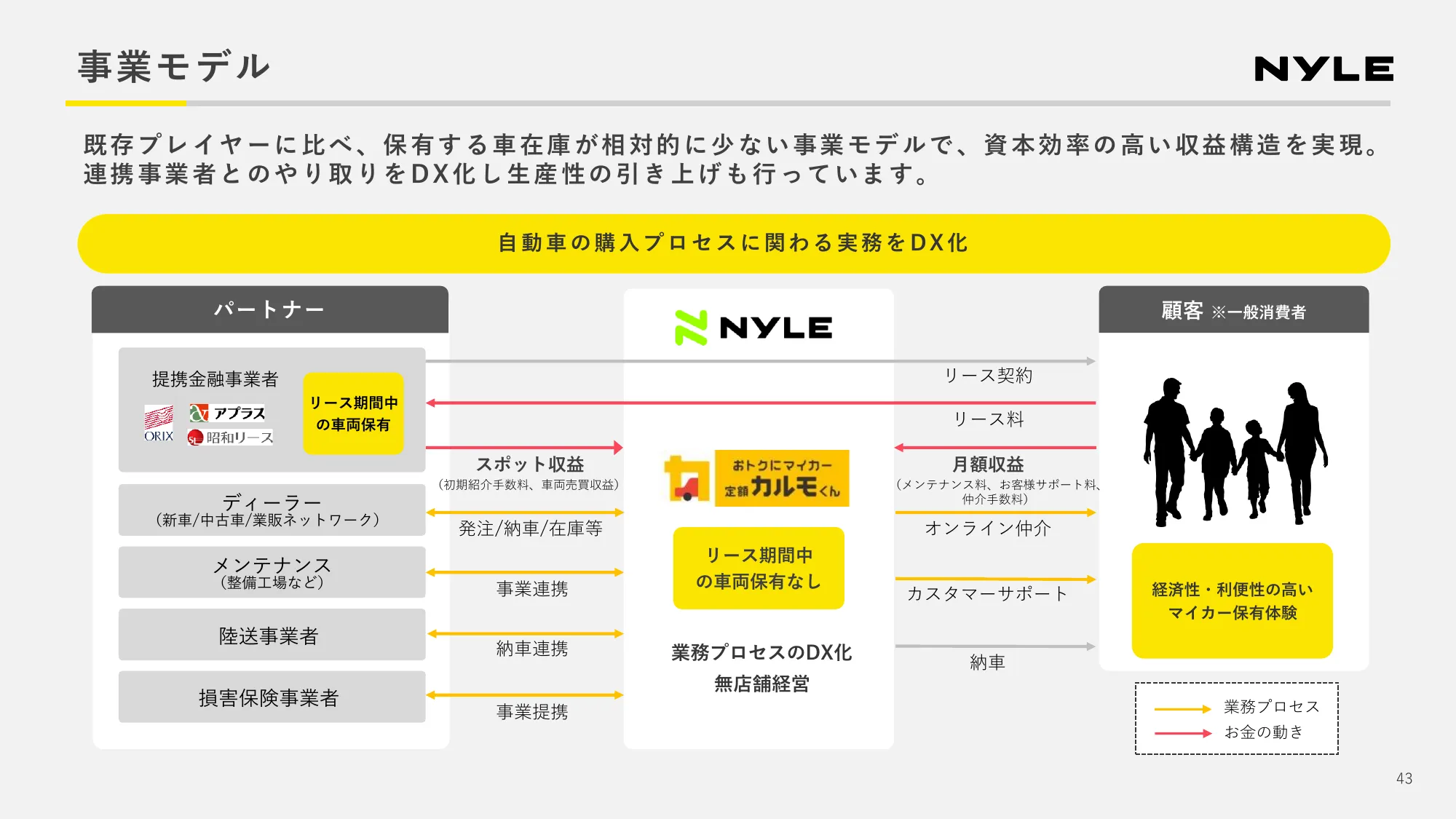The width and height of the screenshot is (1456, 819).
Task: Click the 事業連携 label
Action: [x=532, y=589]
